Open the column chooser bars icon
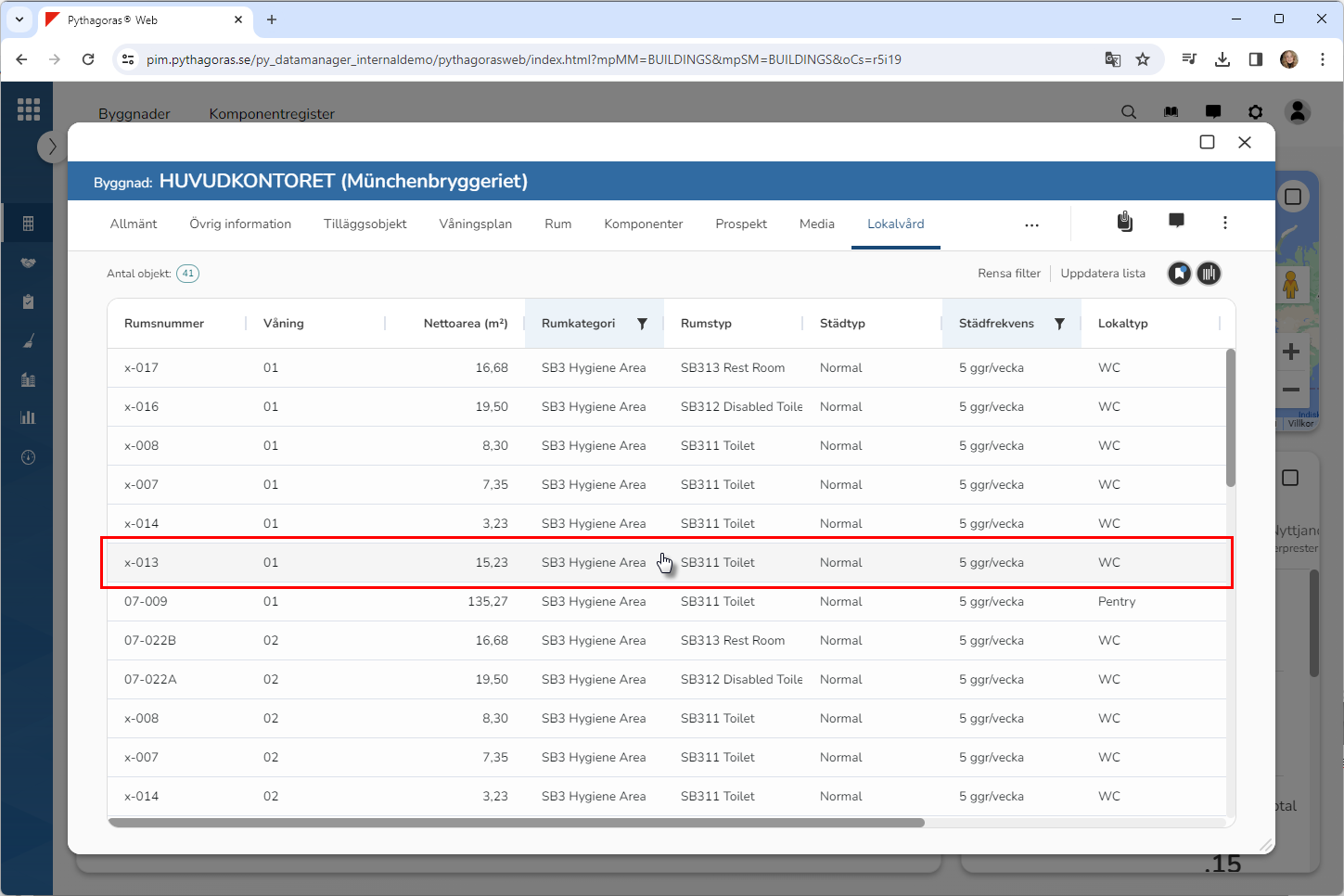1344x896 pixels. point(1209,274)
